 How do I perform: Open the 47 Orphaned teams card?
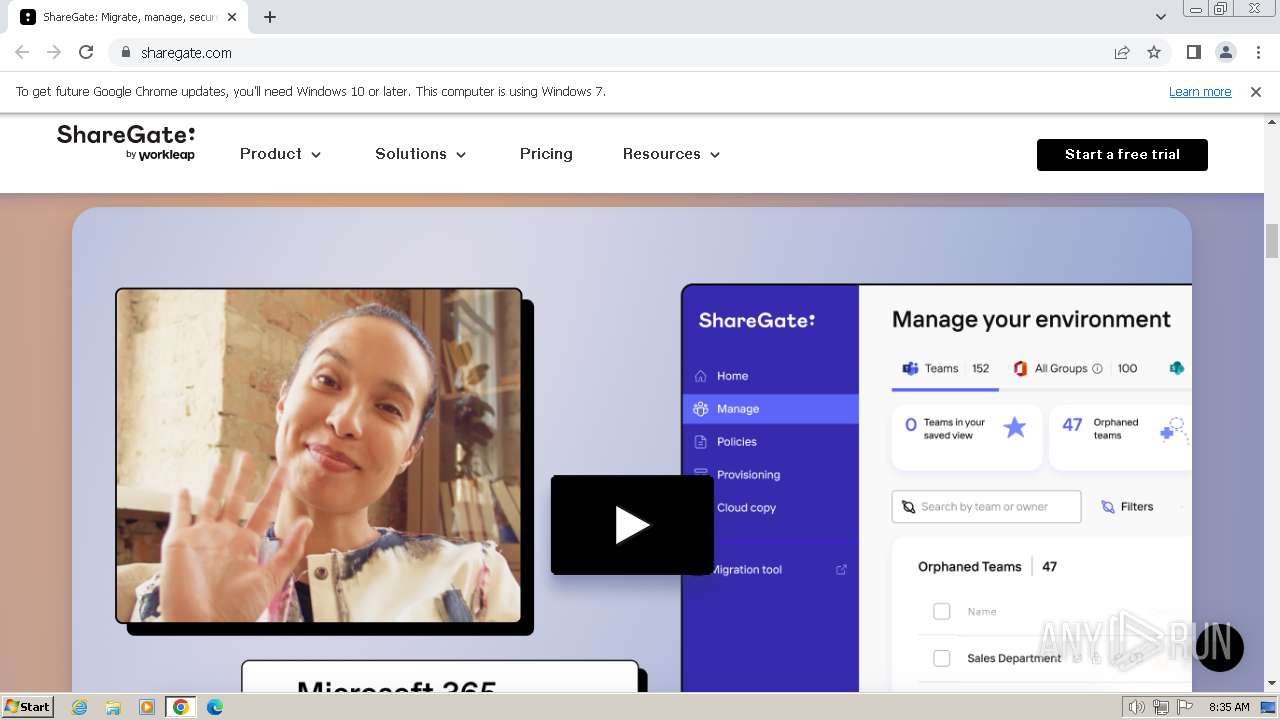click(x=1120, y=437)
